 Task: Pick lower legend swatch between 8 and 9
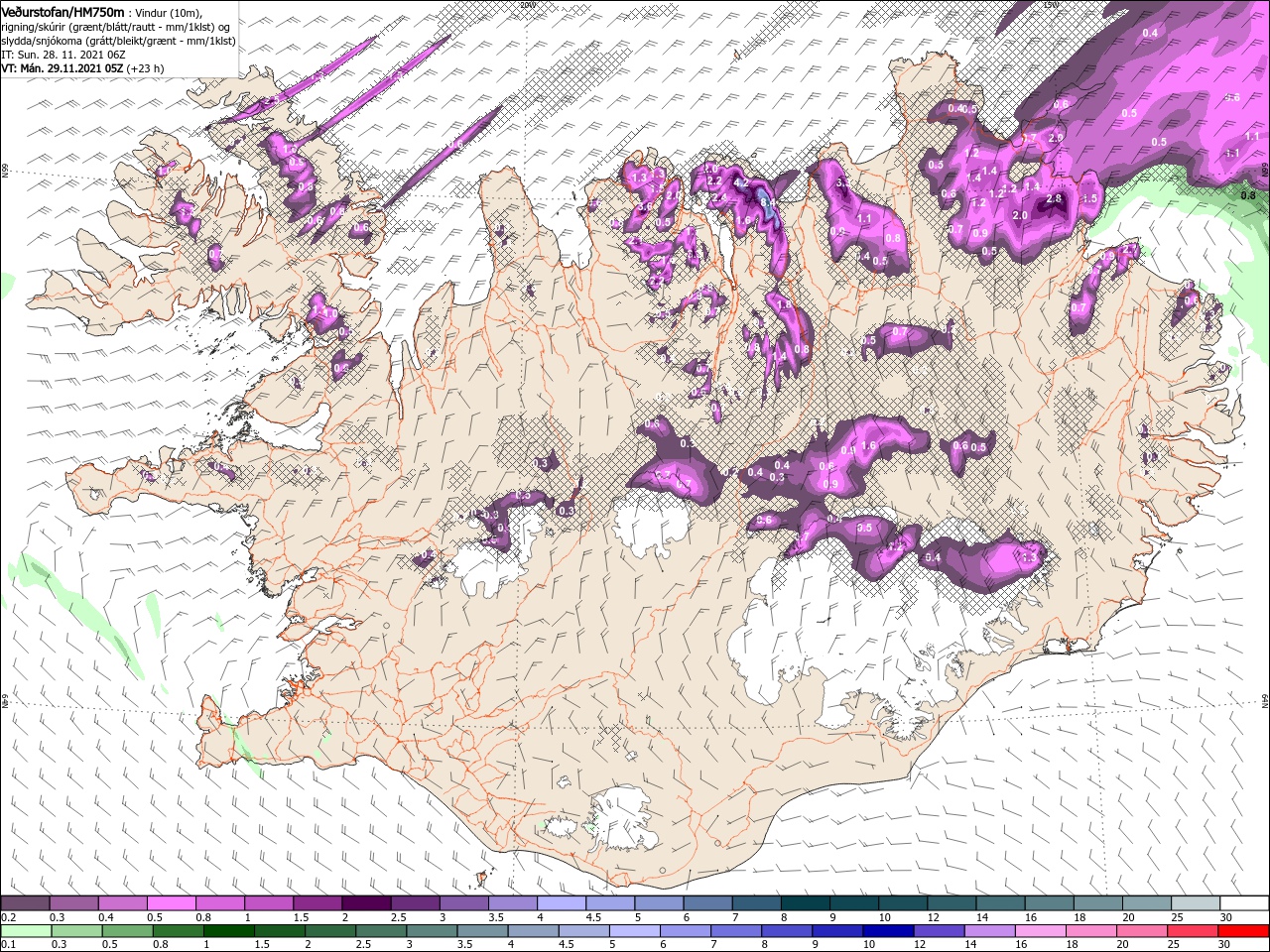[785, 930]
